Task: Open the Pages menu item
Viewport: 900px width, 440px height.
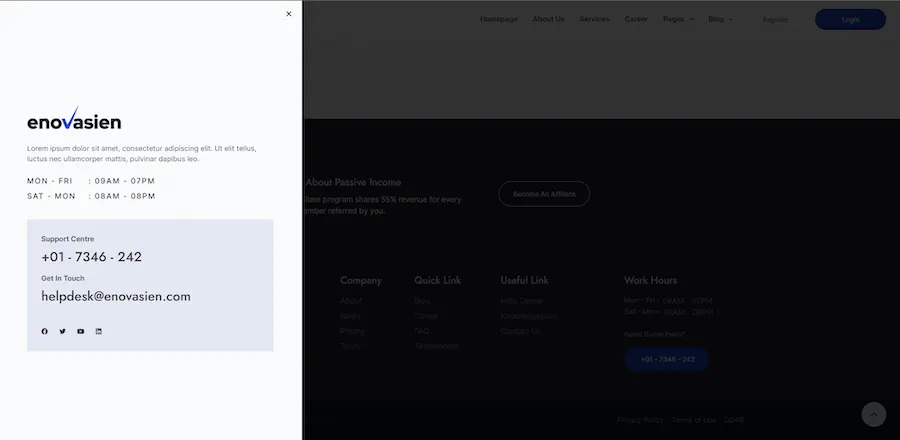Action: coord(673,19)
